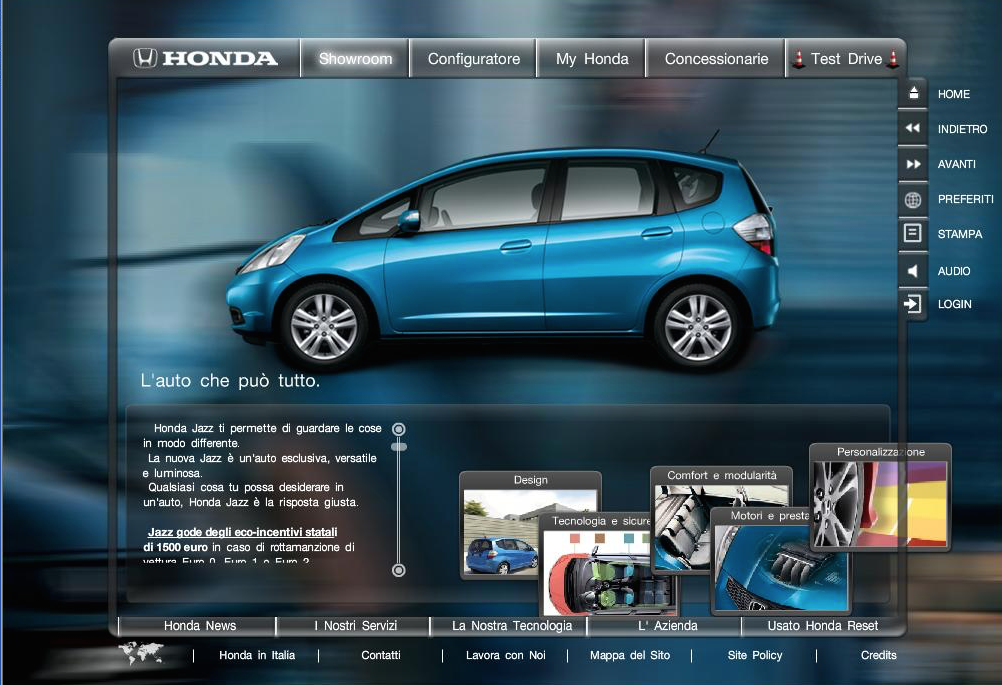Open the Showroom tab
Image resolution: width=1002 pixels, height=685 pixels.
pyautogui.click(x=355, y=59)
